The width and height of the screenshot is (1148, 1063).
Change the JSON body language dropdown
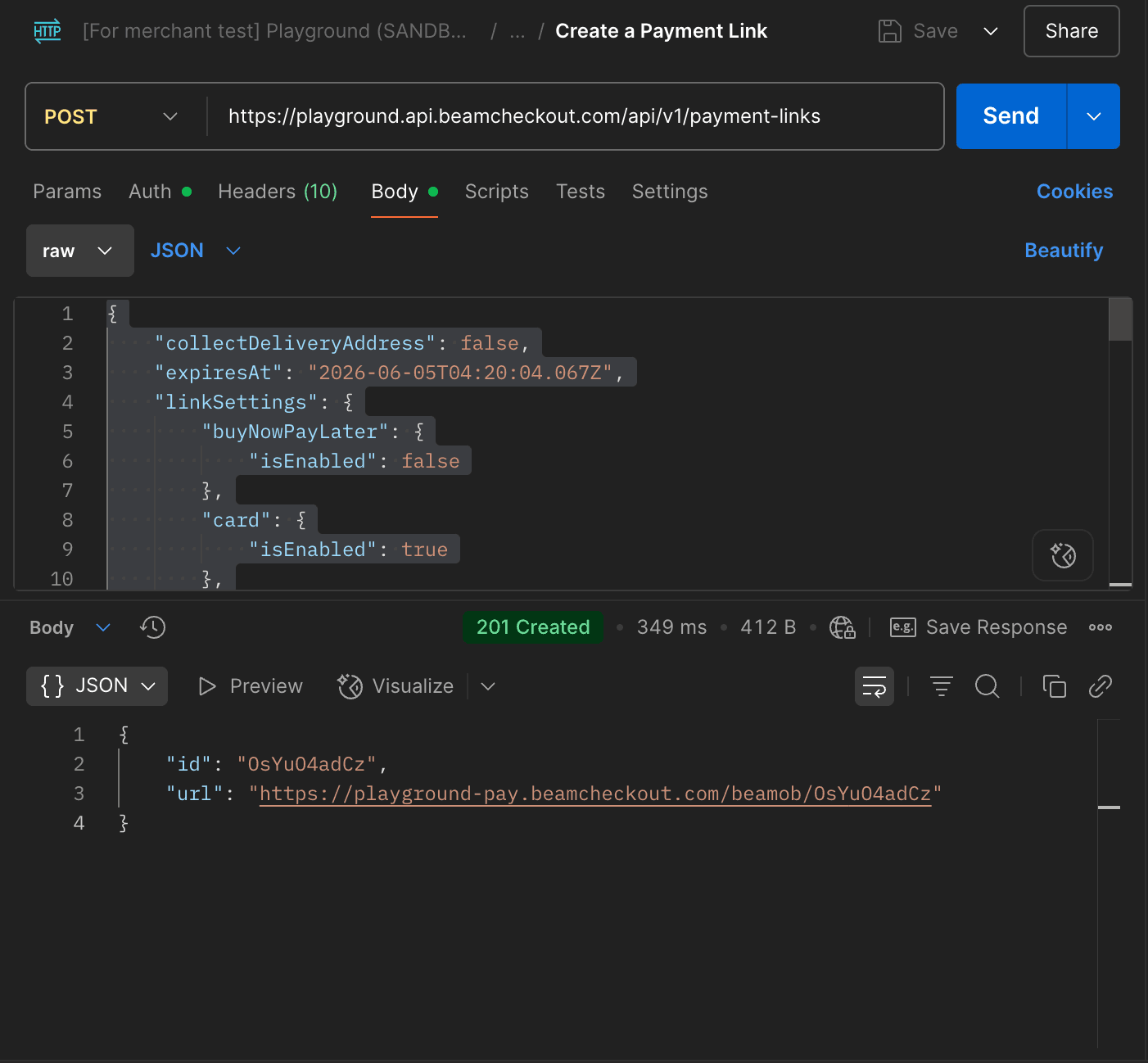point(196,251)
